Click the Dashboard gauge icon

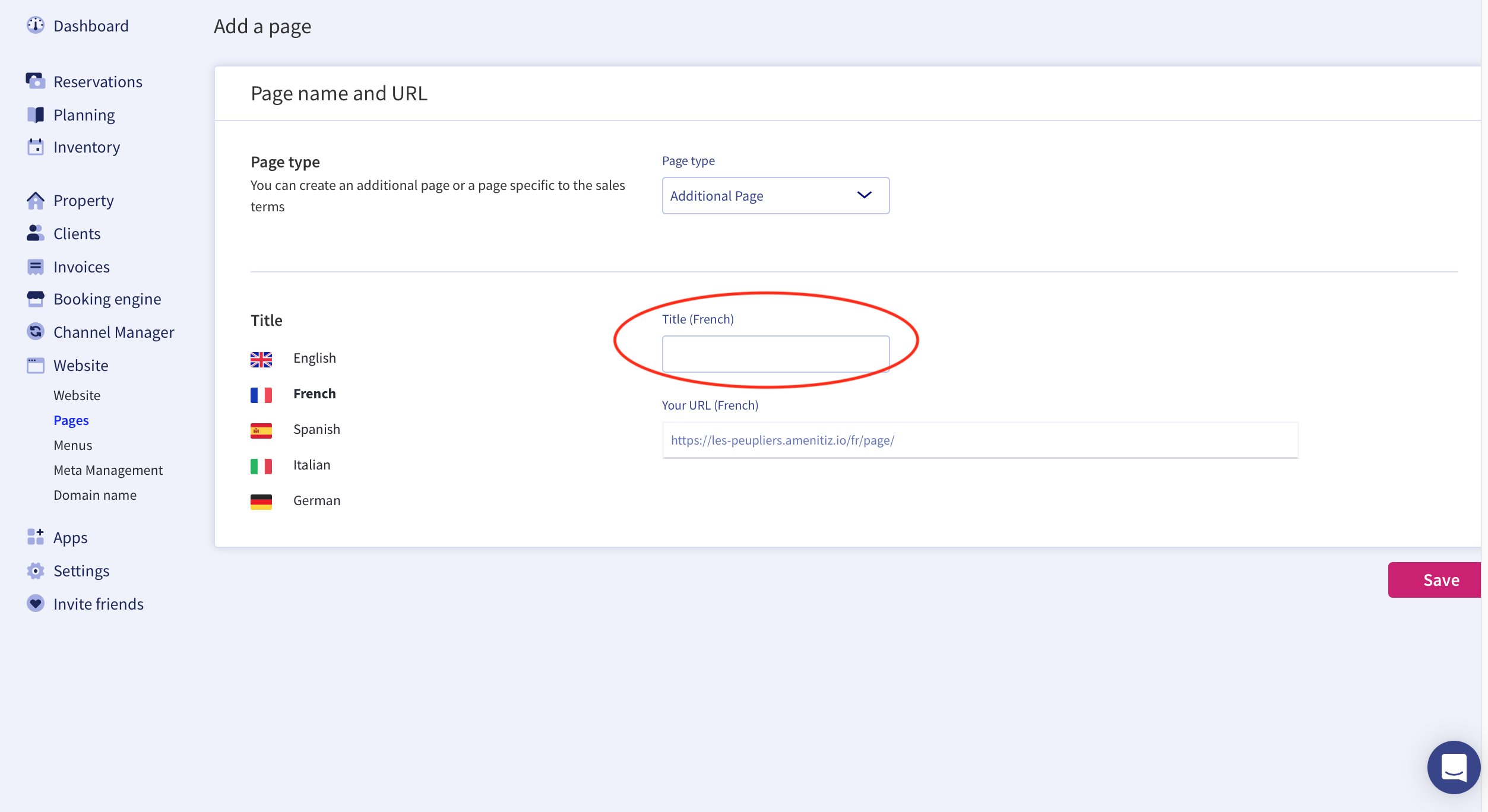[36, 25]
